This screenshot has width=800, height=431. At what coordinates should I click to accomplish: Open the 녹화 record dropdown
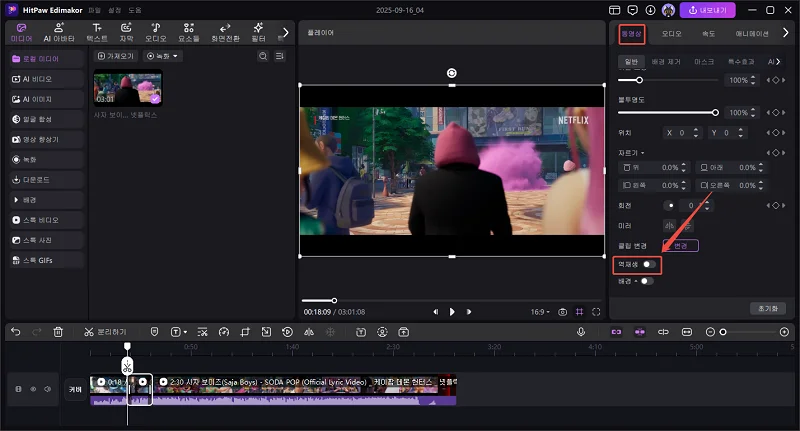pyautogui.click(x=163, y=56)
